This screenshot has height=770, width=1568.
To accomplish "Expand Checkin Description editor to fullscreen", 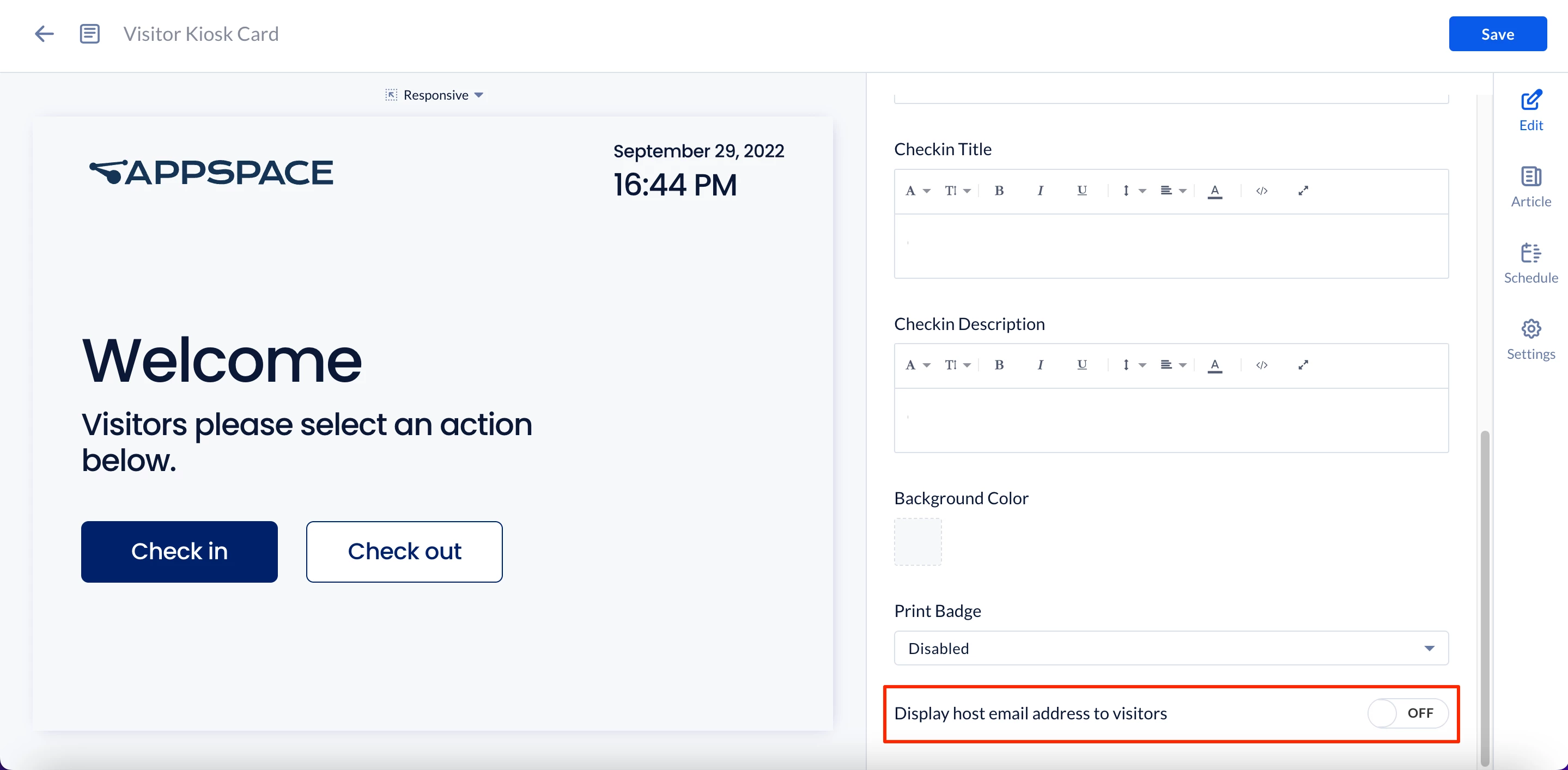I will pyautogui.click(x=1303, y=365).
